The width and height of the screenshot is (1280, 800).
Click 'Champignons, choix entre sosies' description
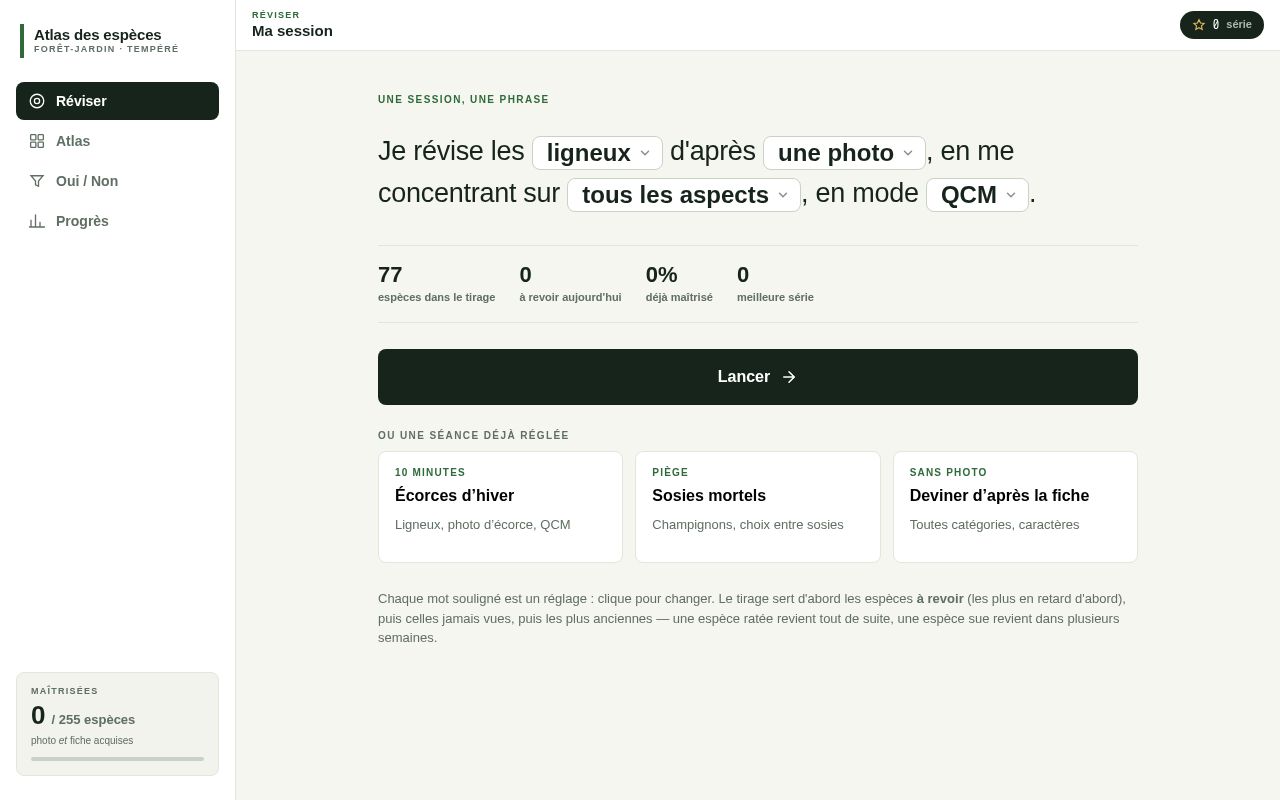pos(748,525)
